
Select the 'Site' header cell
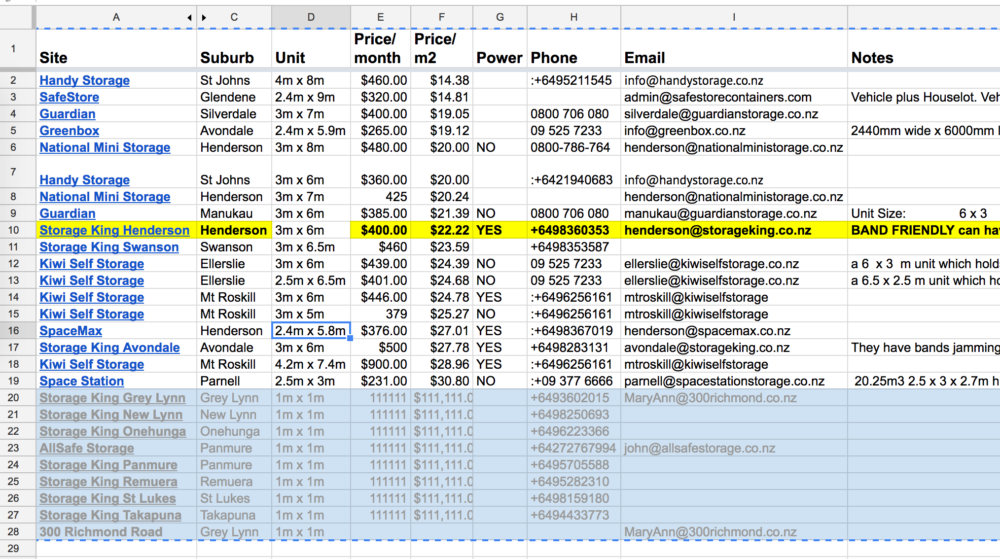coord(116,48)
